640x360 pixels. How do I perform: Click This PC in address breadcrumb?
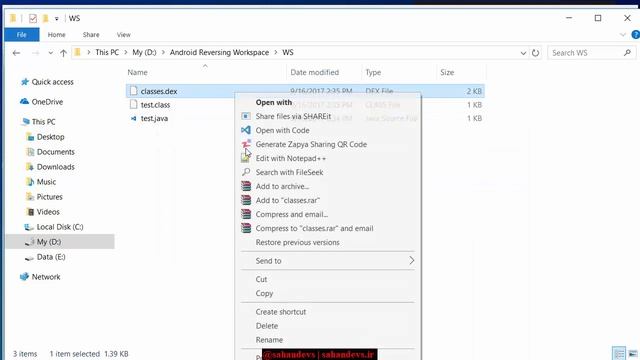pos(107,53)
